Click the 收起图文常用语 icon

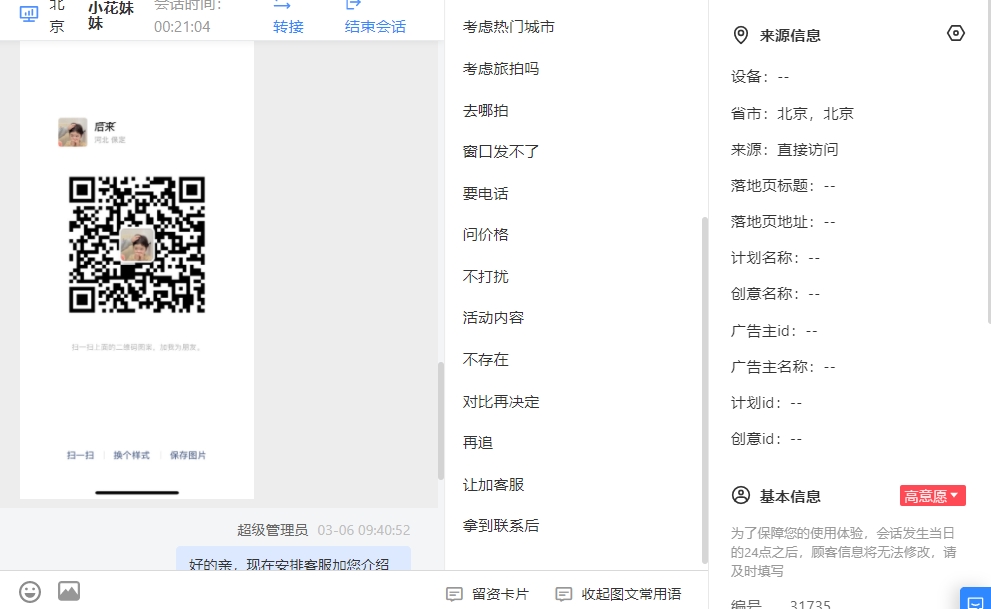pyautogui.click(x=564, y=594)
